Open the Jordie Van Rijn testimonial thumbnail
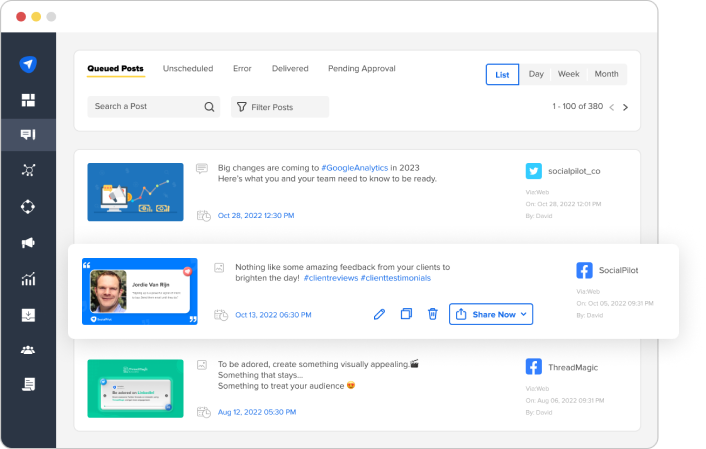706x449 pixels. [x=140, y=291]
